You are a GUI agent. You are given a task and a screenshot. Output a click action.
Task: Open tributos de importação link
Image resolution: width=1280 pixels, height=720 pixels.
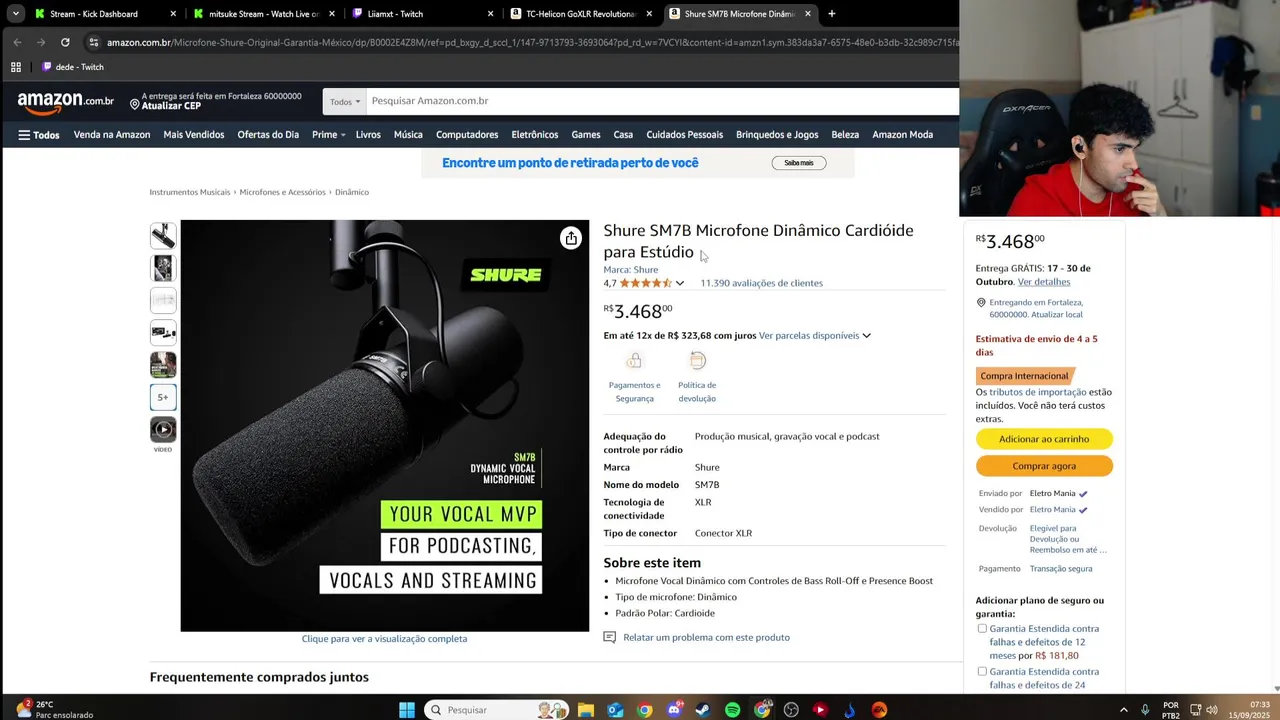1037,392
